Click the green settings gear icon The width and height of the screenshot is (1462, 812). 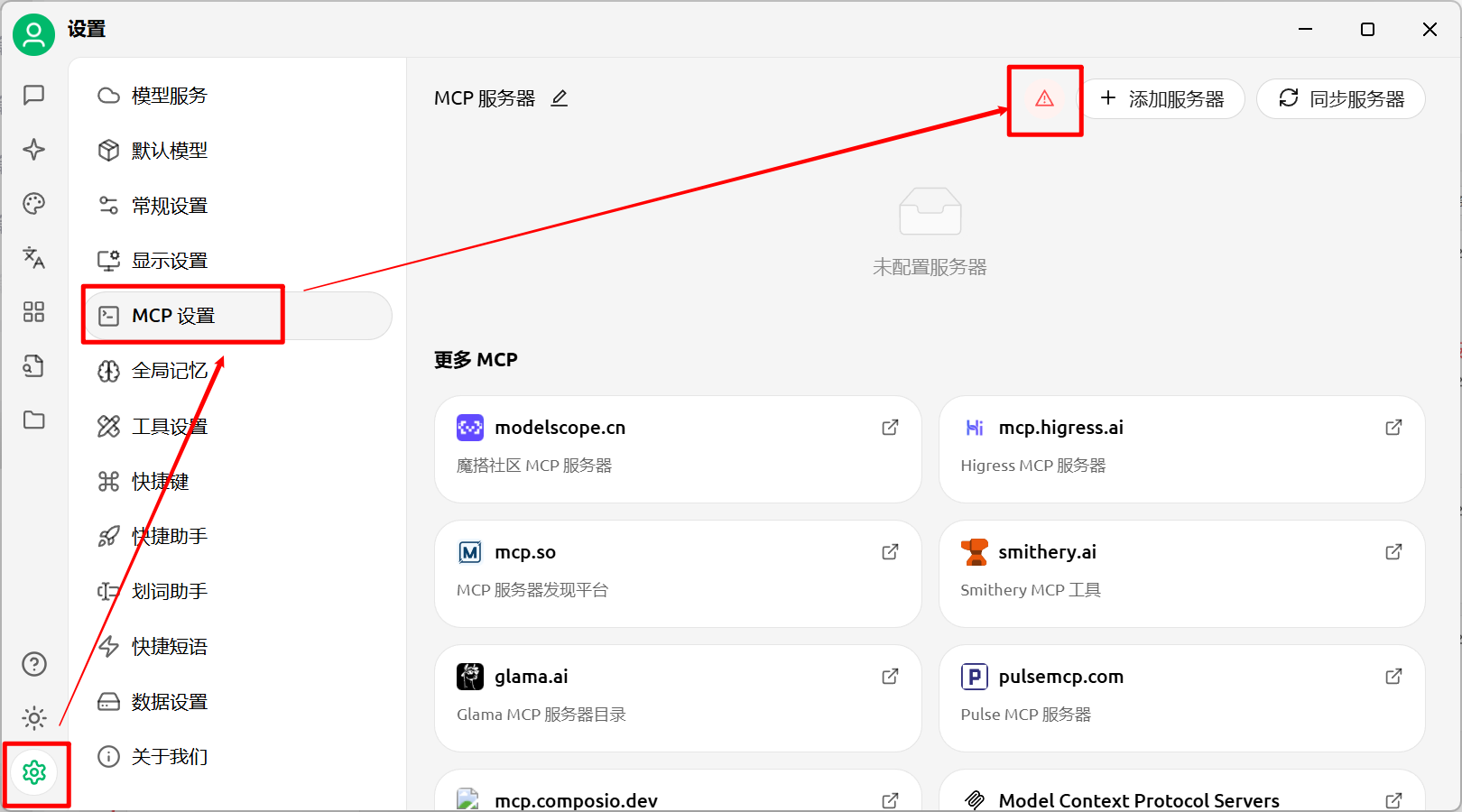pyautogui.click(x=34, y=772)
